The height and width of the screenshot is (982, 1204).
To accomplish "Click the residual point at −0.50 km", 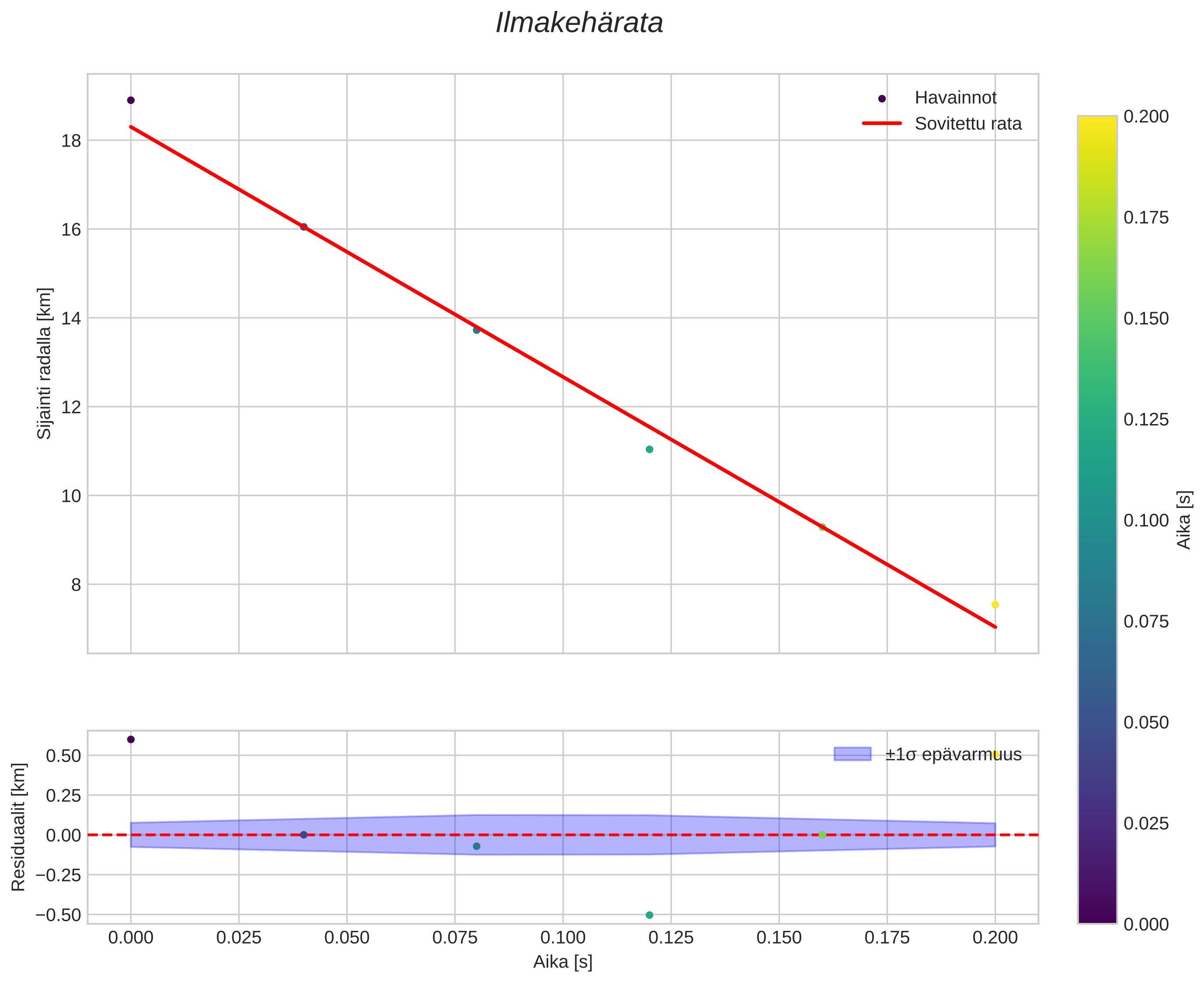I will [x=649, y=915].
